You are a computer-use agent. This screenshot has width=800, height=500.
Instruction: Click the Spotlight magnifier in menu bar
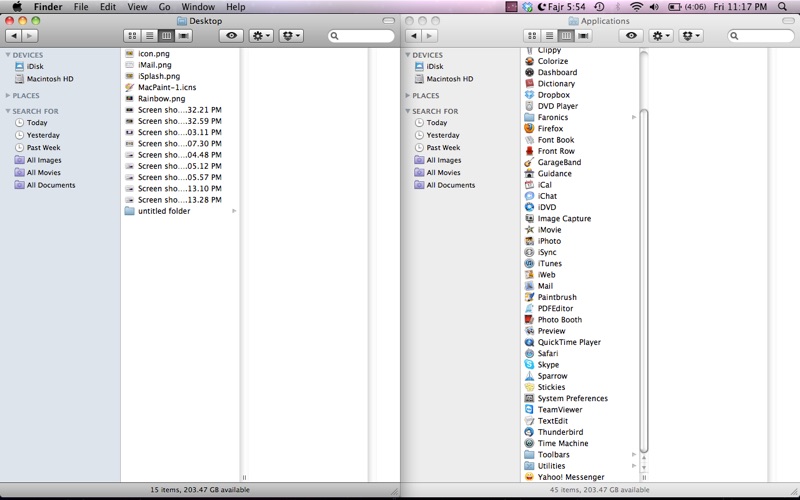[x=782, y=7]
